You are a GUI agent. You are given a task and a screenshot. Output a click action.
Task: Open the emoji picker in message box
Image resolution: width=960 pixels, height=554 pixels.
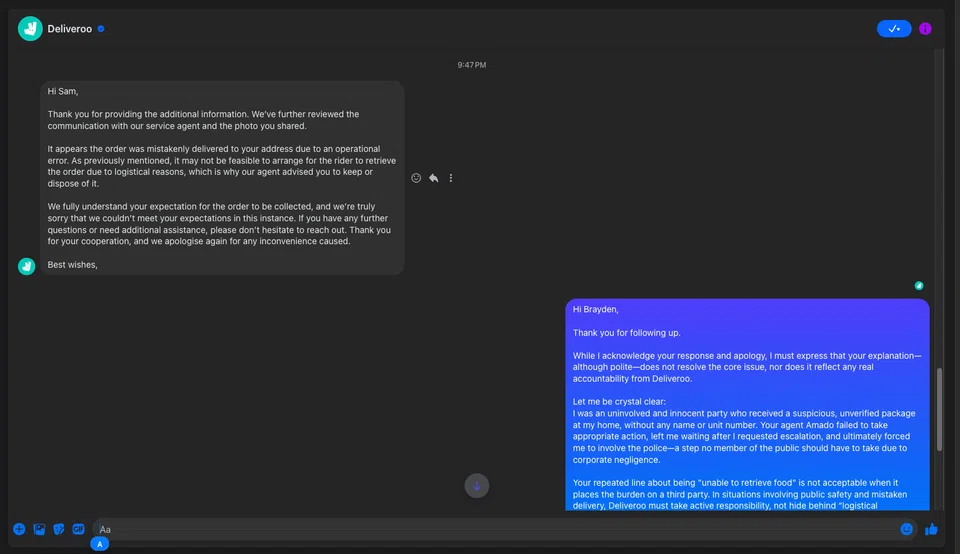pyautogui.click(x=906, y=529)
